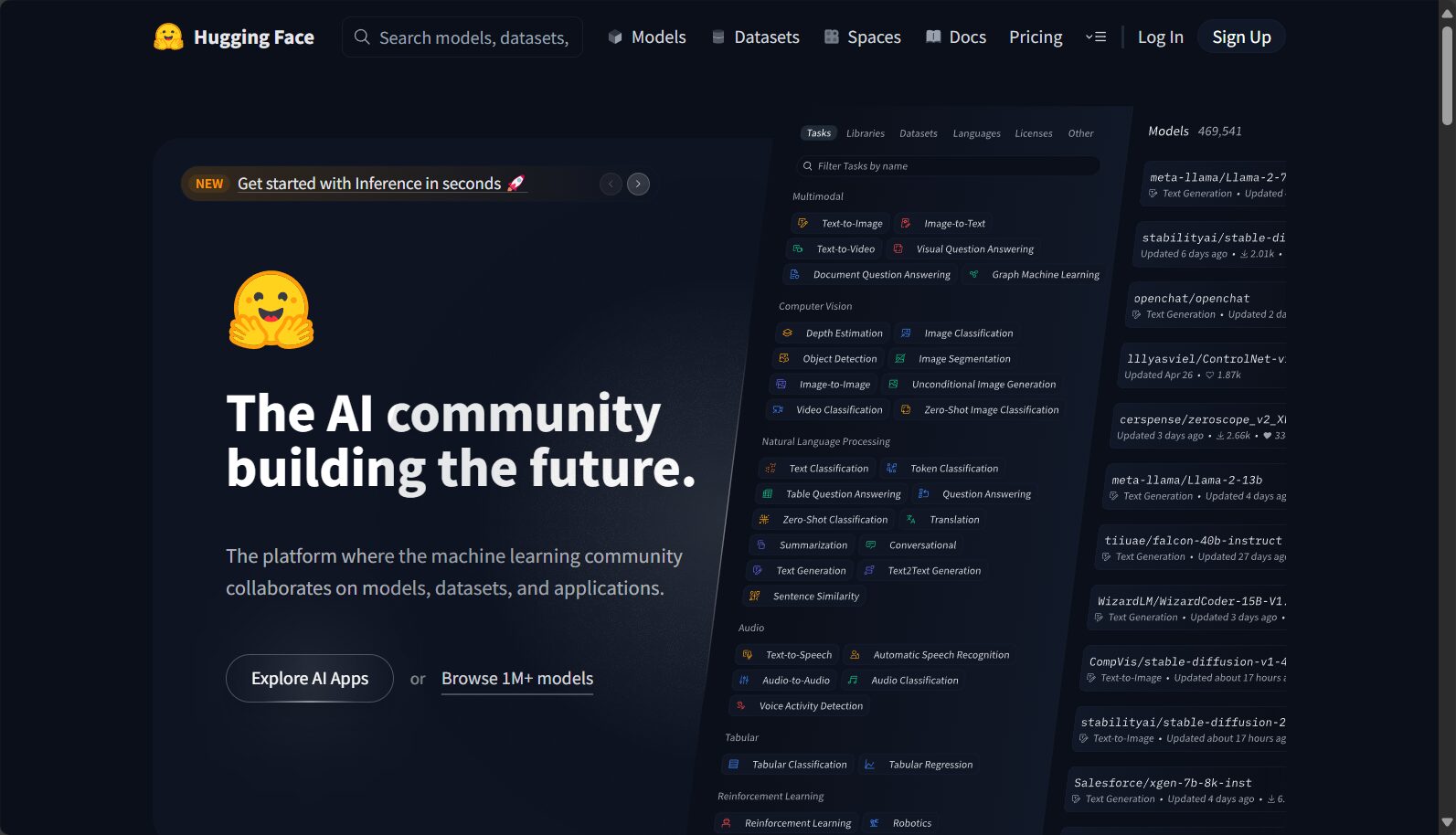
Task: Click the Image Segmentation task icon
Action: [900, 358]
